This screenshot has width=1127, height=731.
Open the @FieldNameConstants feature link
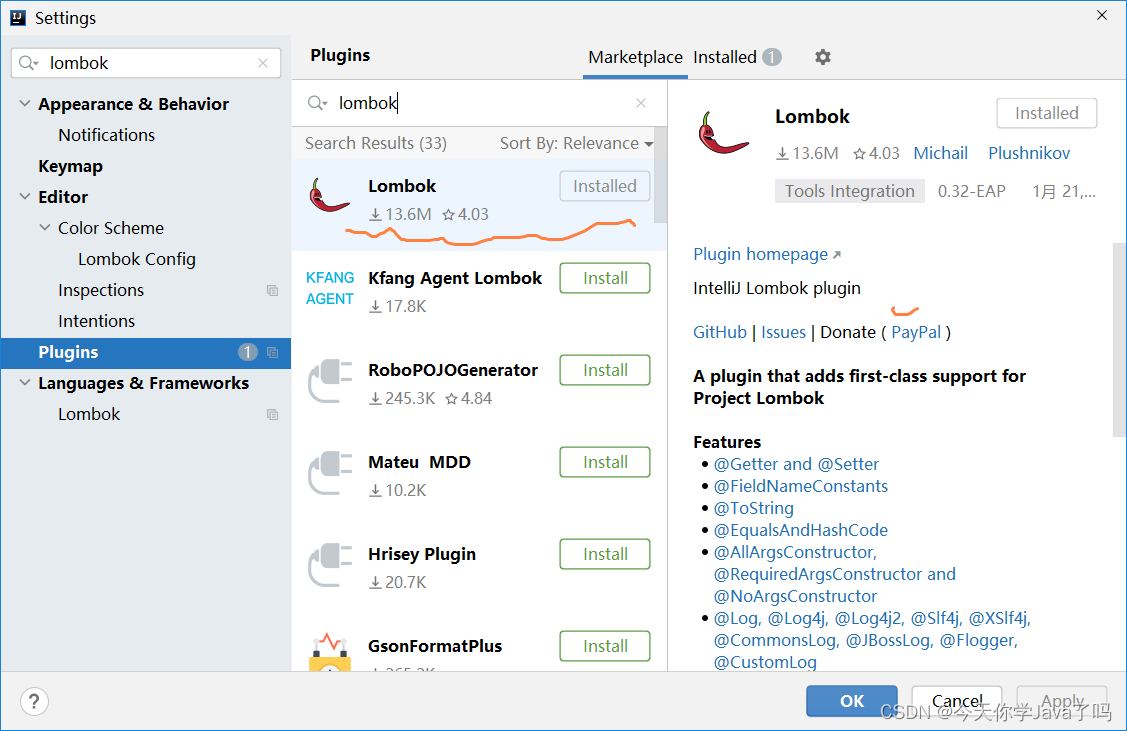pyautogui.click(x=801, y=487)
